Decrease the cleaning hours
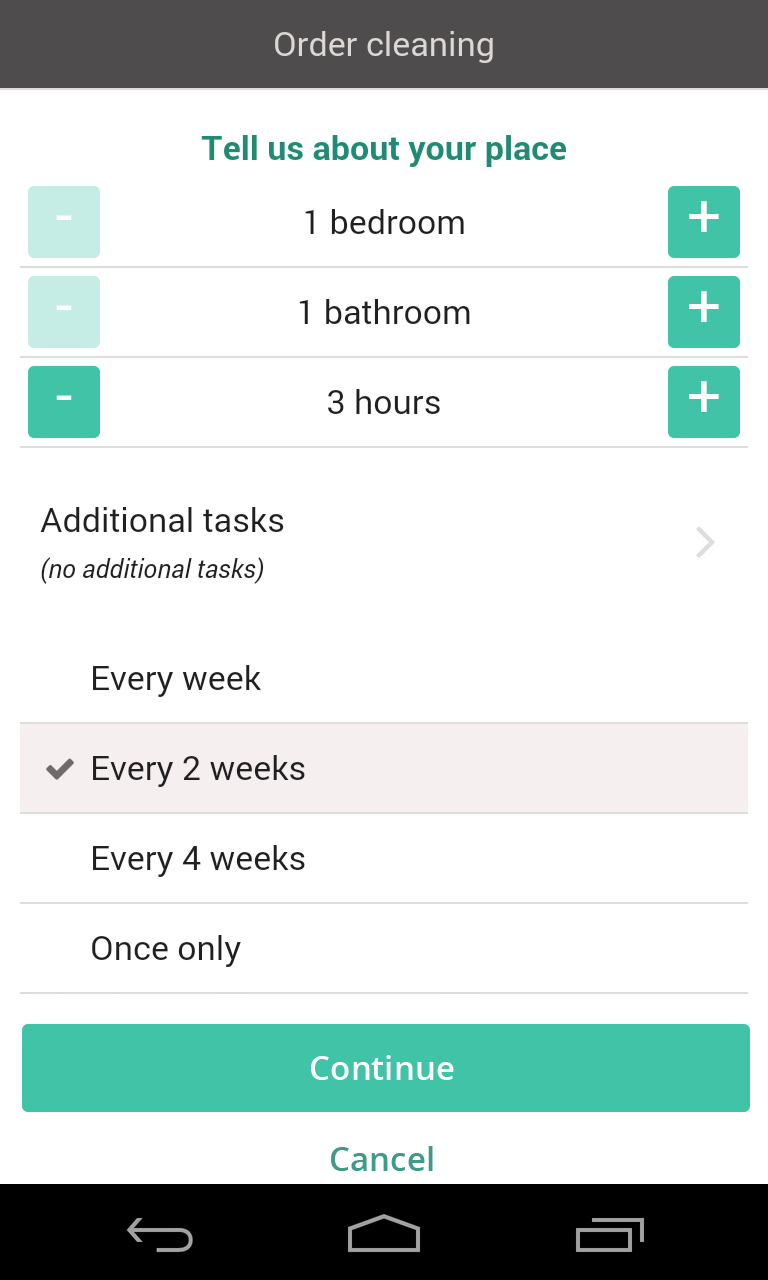This screenshot has width=768, height=1280. coord(64,402)
